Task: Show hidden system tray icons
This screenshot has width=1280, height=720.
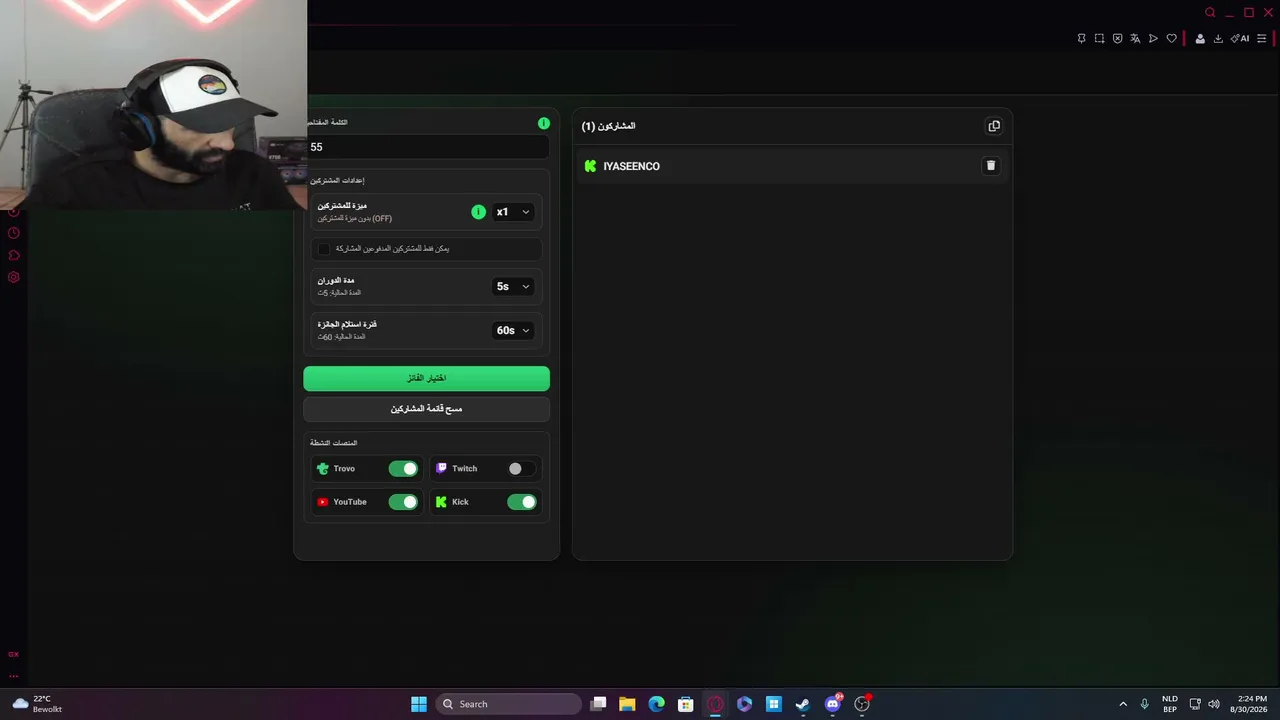Action: (x=1123, y=704)
